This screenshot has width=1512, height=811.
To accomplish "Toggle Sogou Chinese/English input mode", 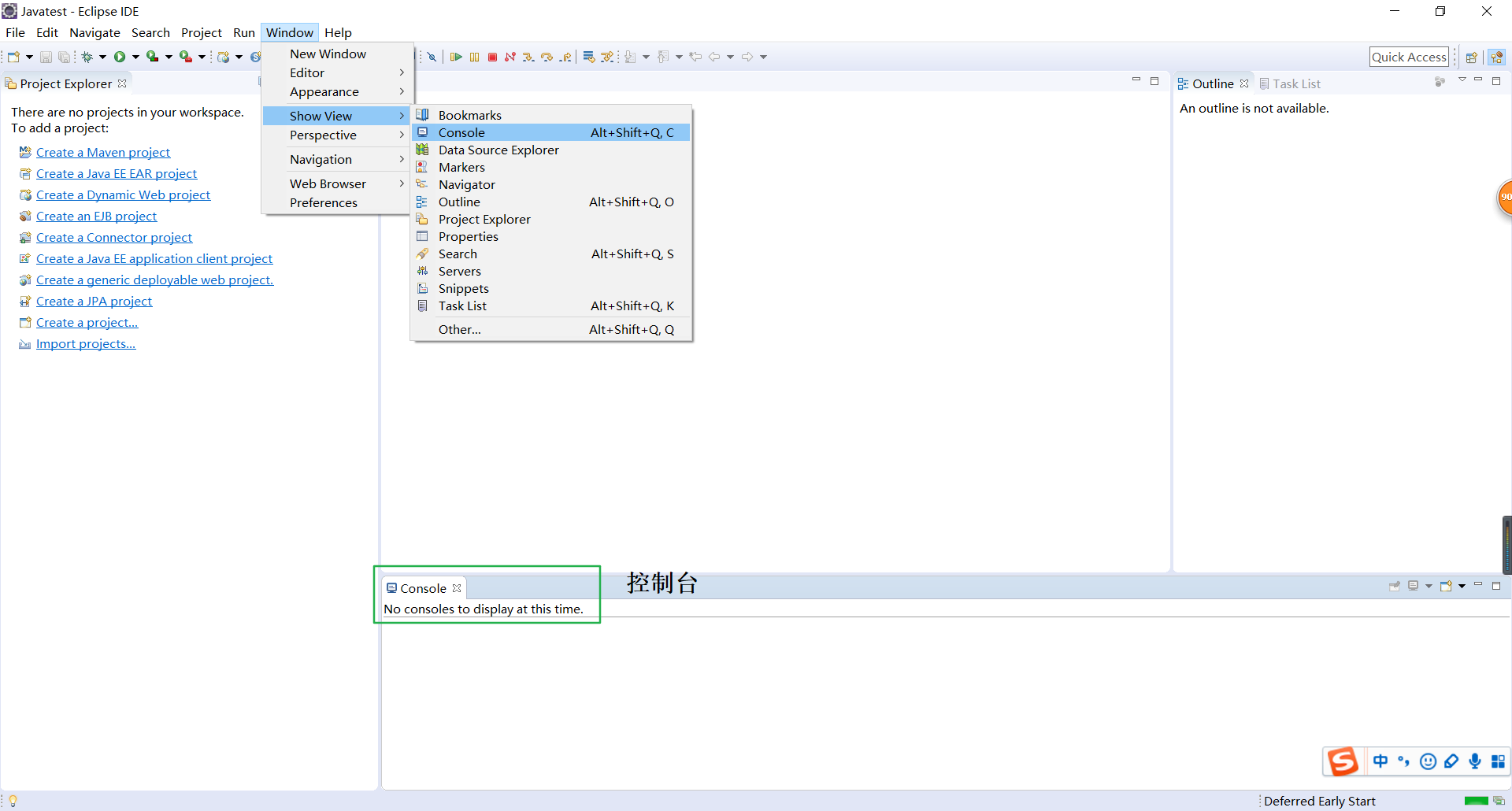I will pyautogui.click(x=1380, y=761).
